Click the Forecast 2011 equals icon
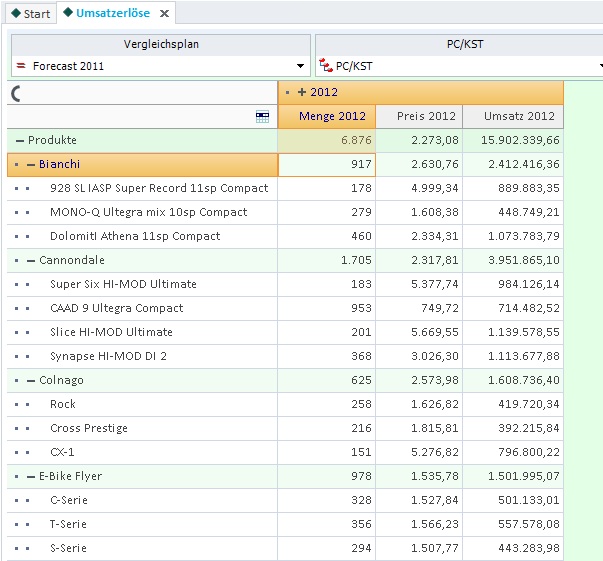The width and height of the screenshot is (603, 561). pos(21,66)
